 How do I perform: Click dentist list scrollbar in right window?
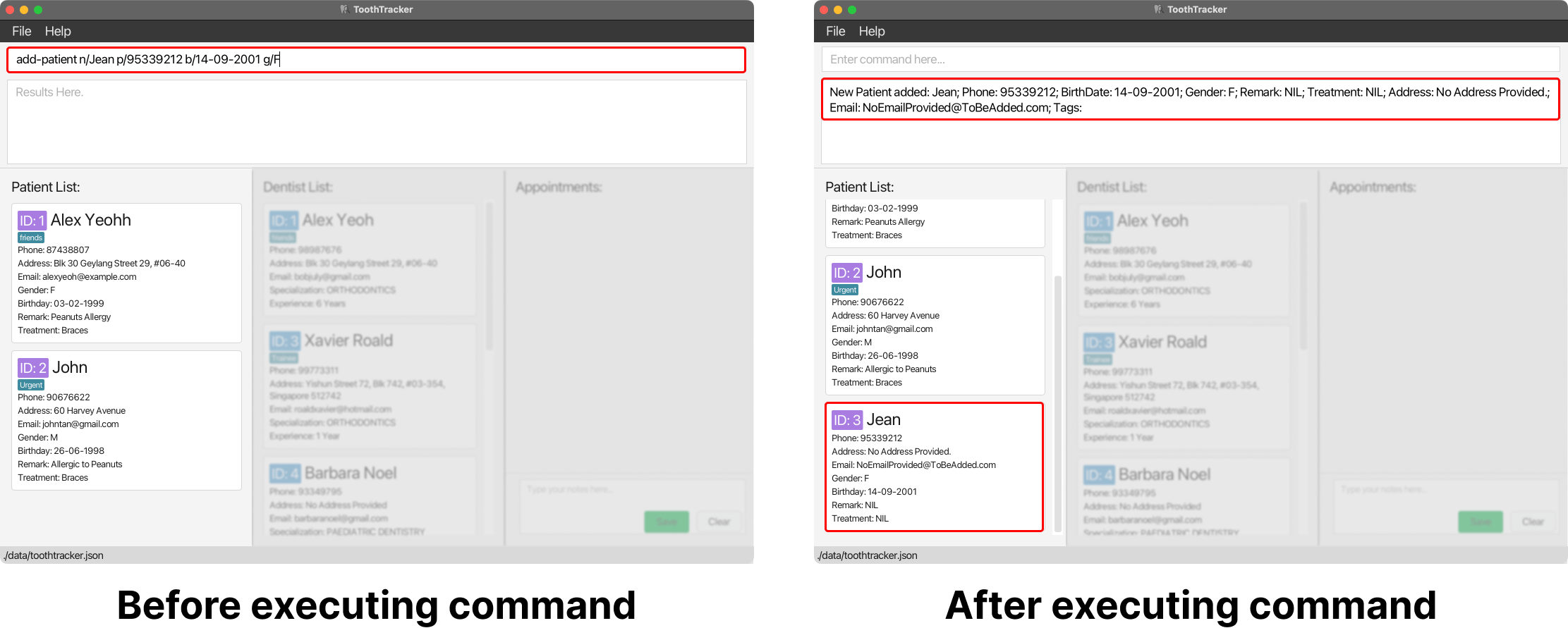[1303, 276]
